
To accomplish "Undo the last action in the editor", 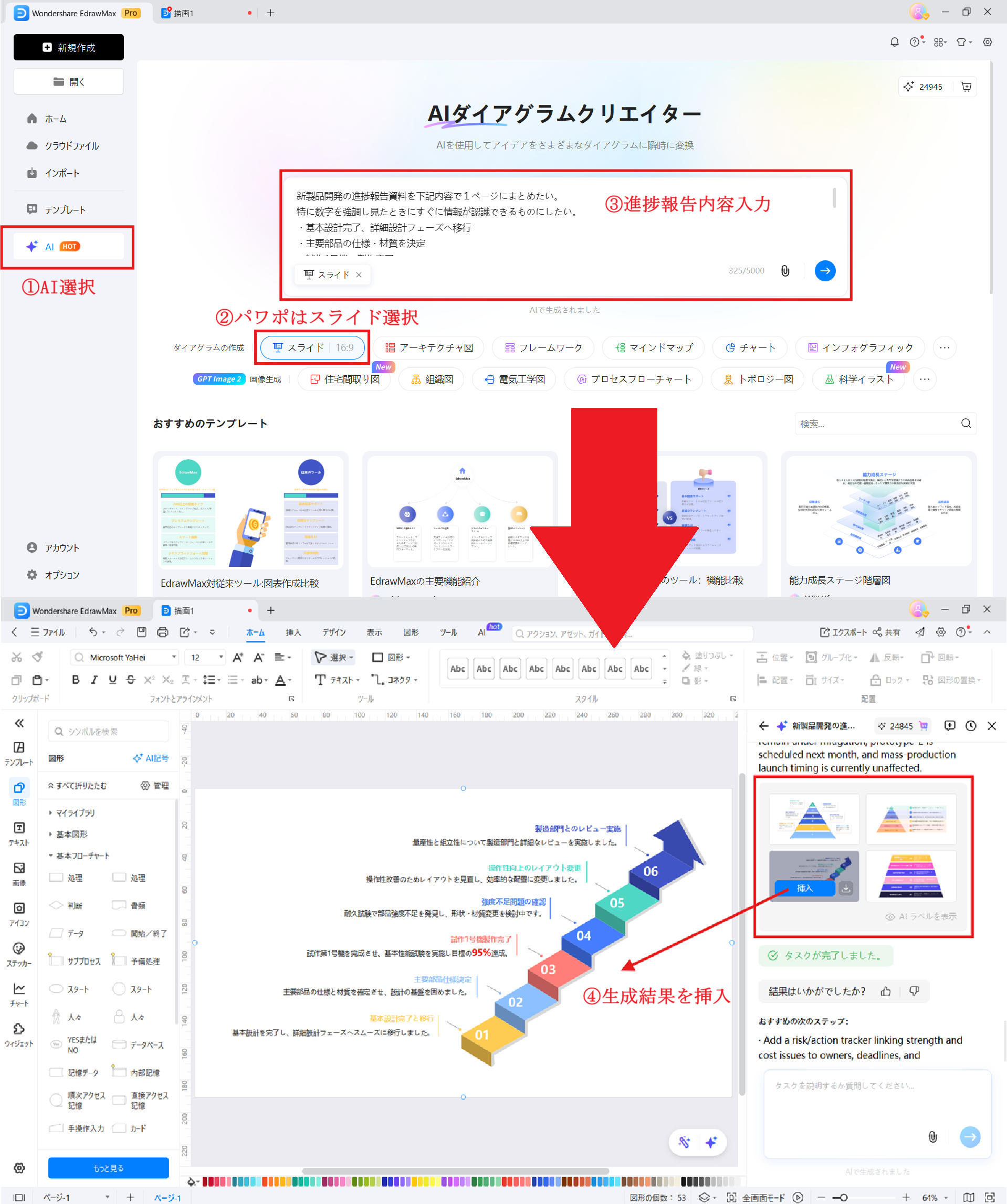I will [92, 632].
